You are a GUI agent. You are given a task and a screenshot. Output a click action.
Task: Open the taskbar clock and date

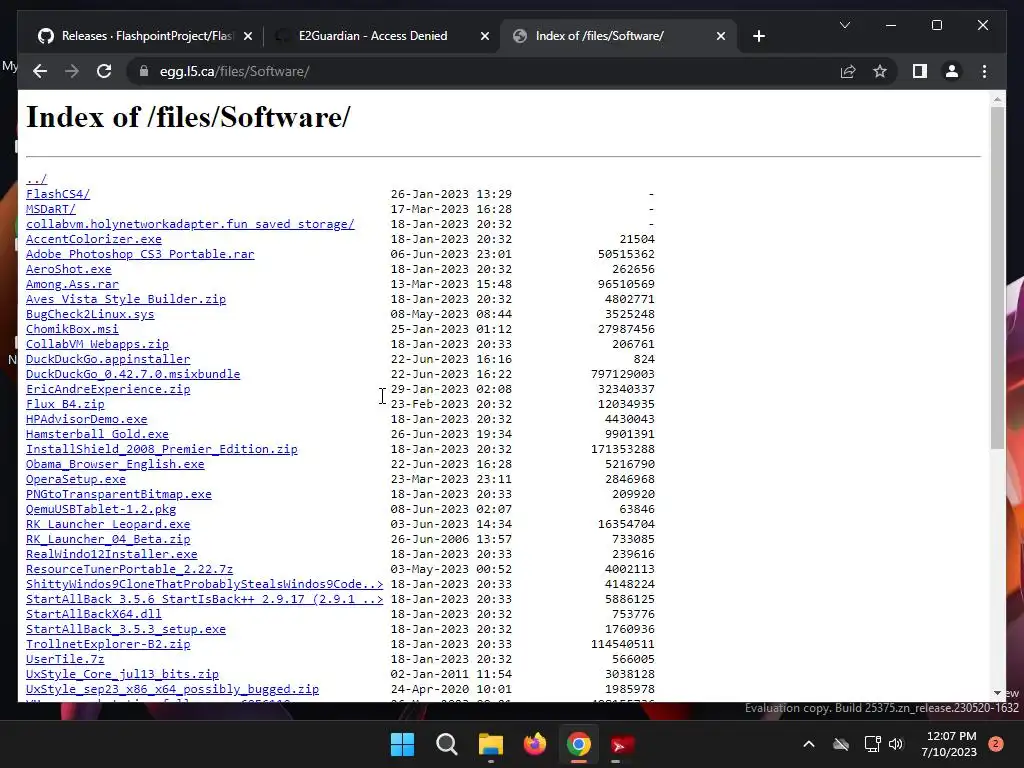point(949,744)
